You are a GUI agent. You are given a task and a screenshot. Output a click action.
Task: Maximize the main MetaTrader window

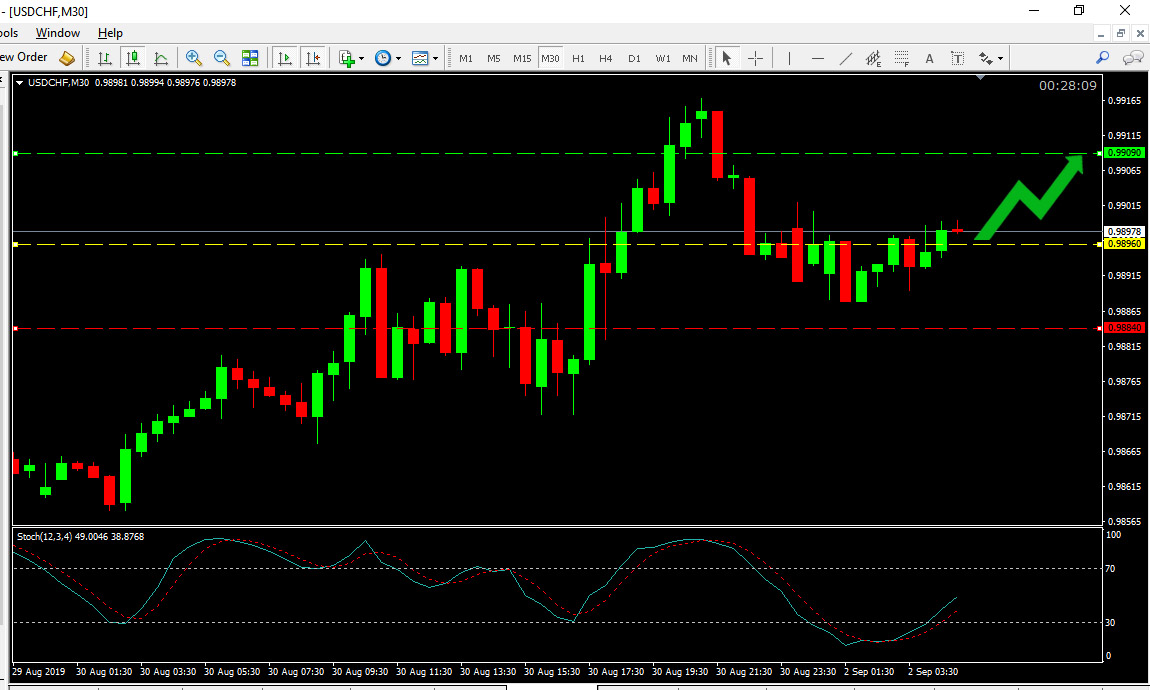click(x=1079, y=10)
